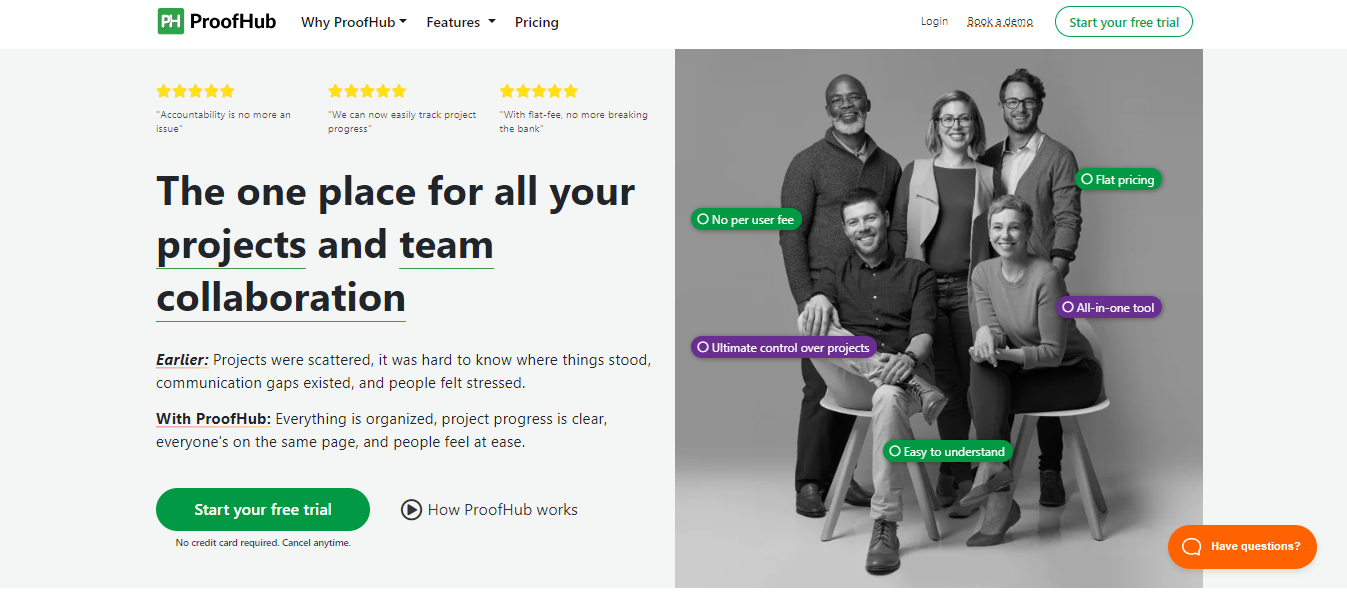Click star rating above flat-fee review
This screenshot has width=1347, height=595.
[x=539, y=91]
